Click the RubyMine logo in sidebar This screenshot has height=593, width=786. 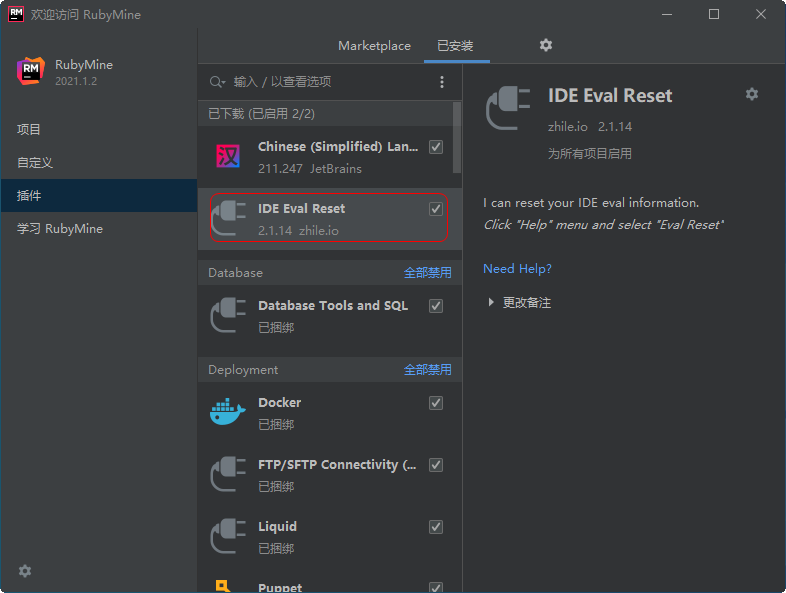[x=31, y=71]
